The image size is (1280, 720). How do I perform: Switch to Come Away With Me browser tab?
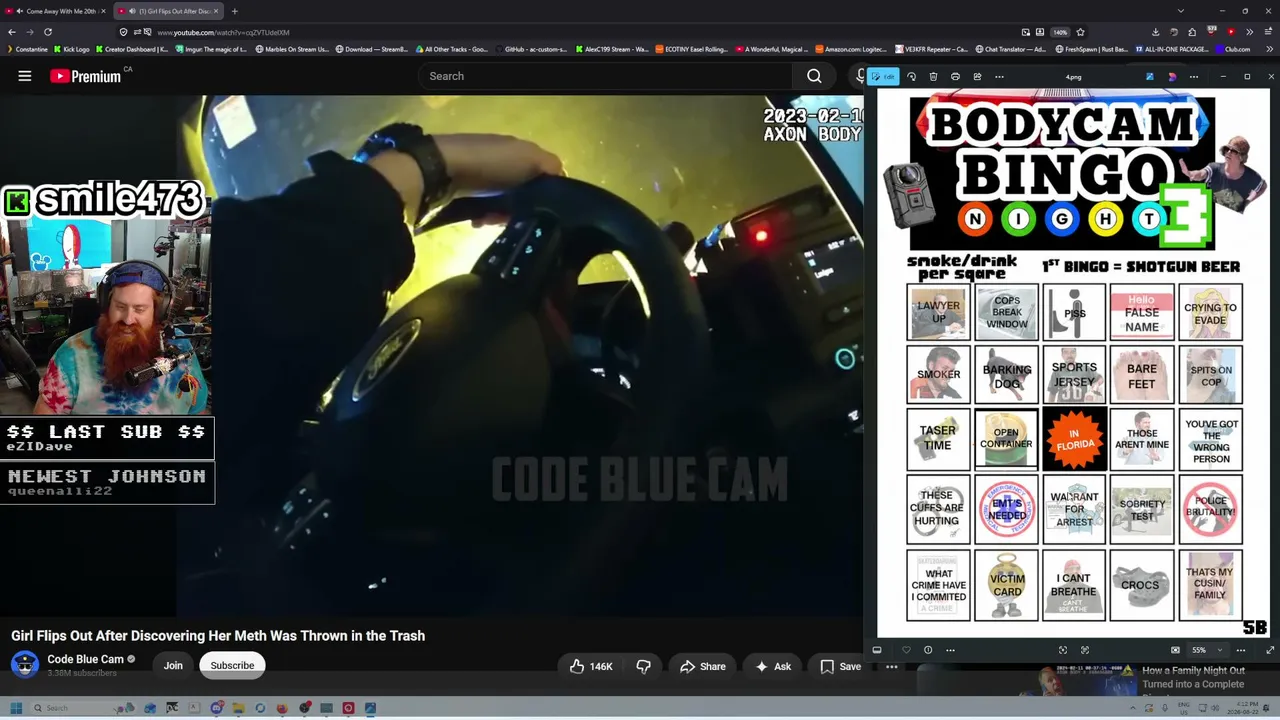click(60, 11)
